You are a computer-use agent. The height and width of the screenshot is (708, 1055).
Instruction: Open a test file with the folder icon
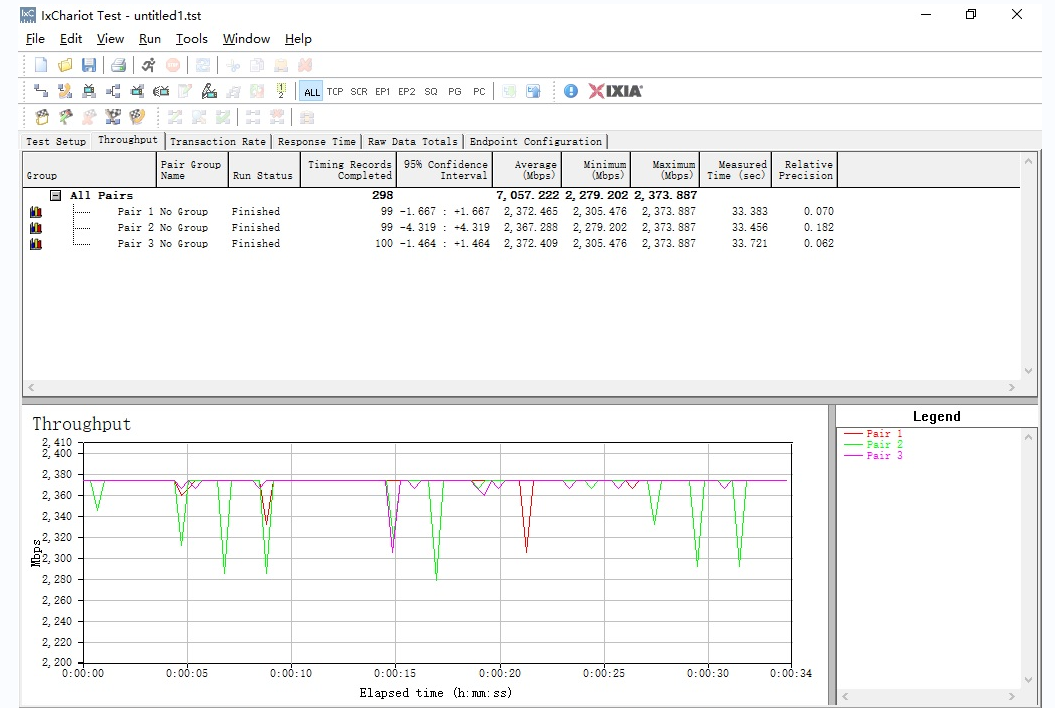pos(65,65)
